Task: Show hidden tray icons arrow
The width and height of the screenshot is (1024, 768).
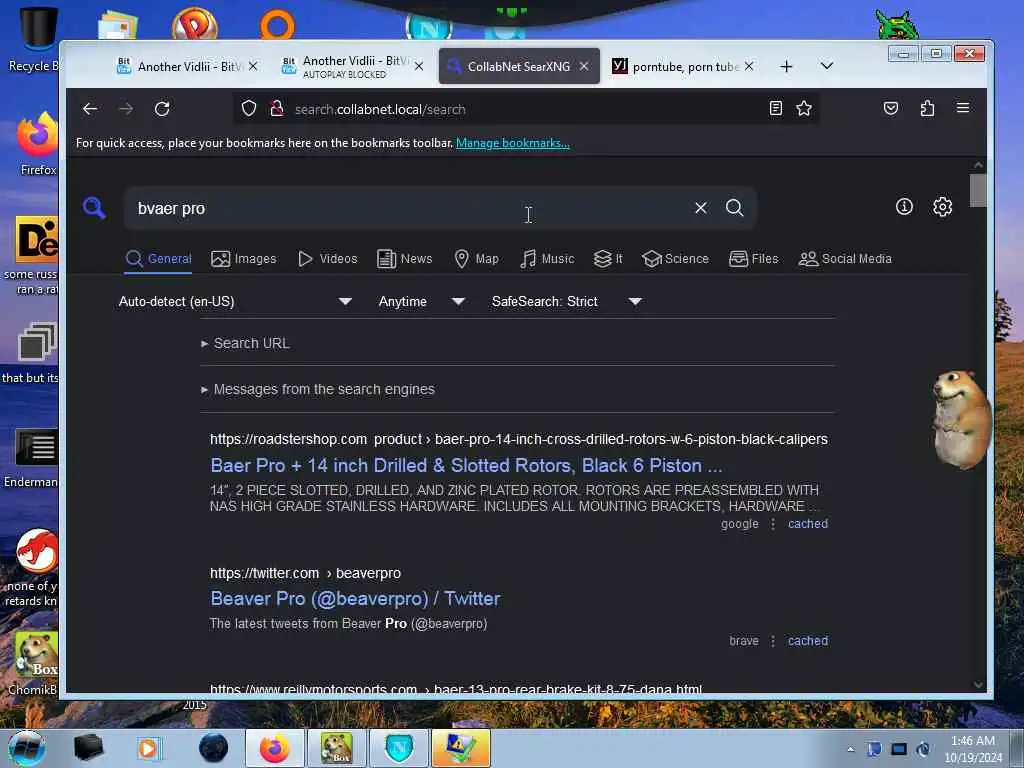Action: tap(850, 749)
